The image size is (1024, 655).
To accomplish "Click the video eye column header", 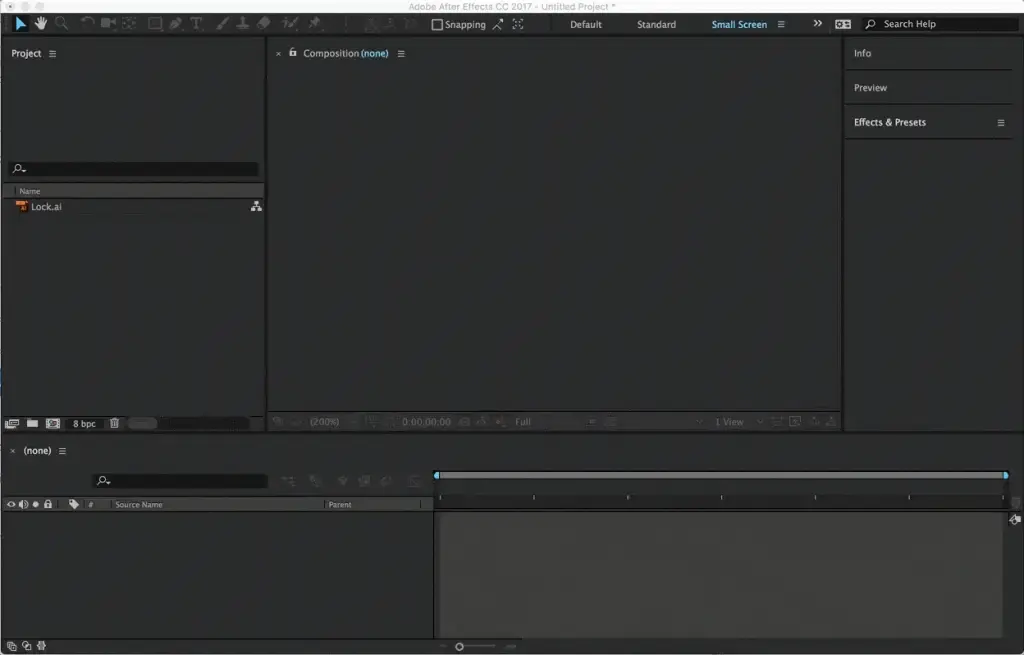I will pyautogui.click(x=10, y=504).
